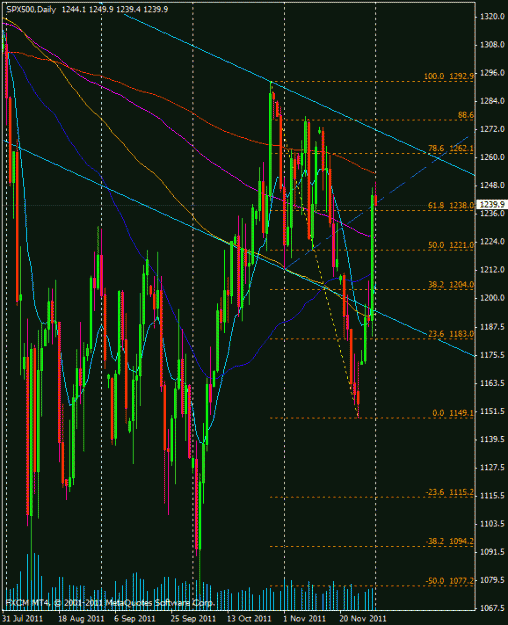
Task: Click the 61.8 1238.0 Fibonacci label
Action: point(451,205)
